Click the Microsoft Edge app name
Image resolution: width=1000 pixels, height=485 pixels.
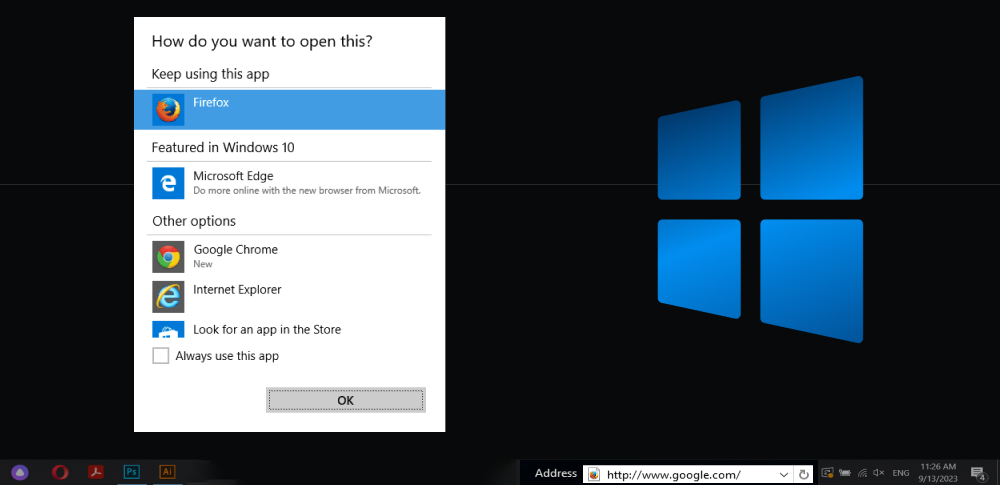point(233,175)
